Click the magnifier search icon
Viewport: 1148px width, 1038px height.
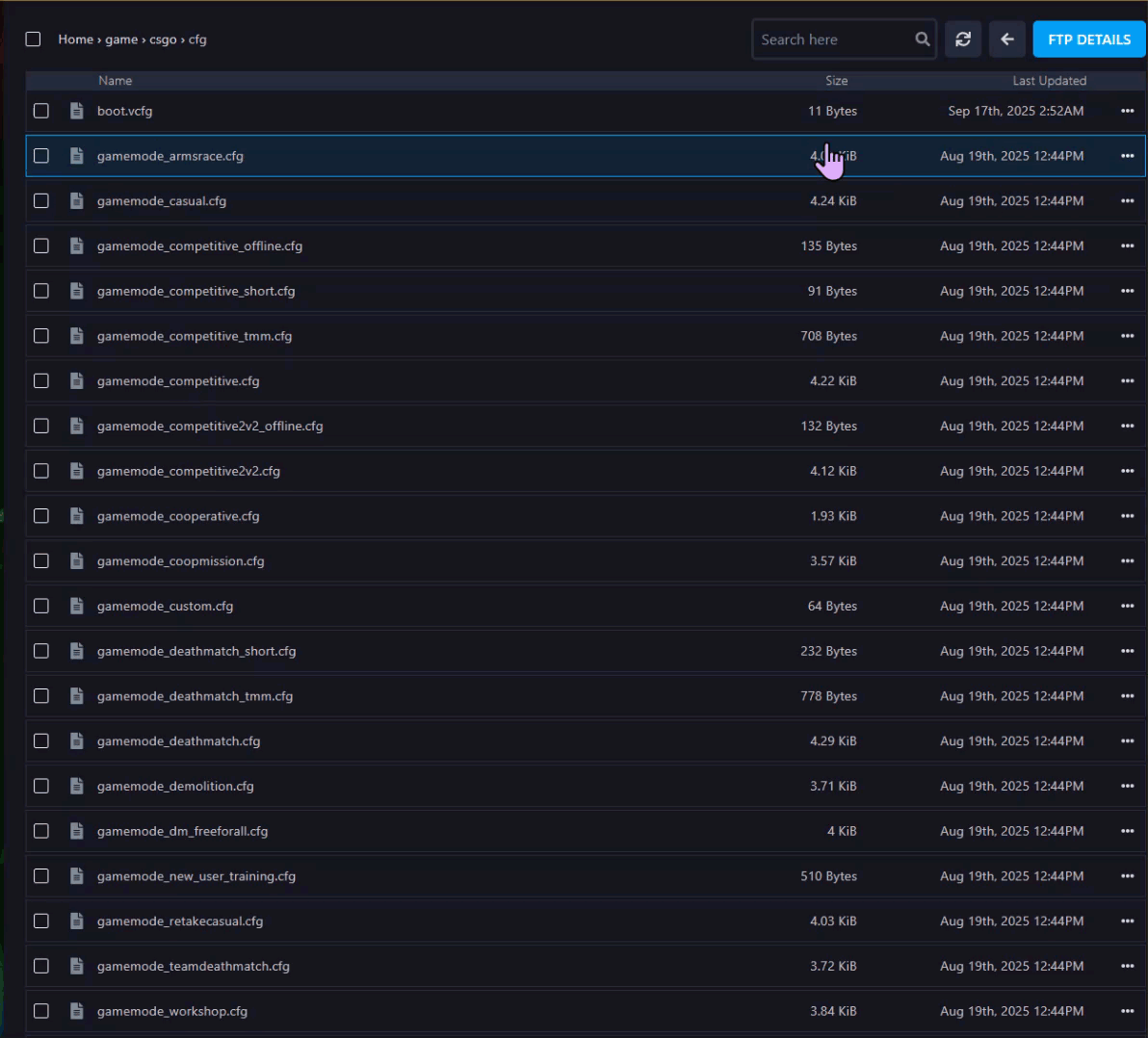click(x=922, y=39)
